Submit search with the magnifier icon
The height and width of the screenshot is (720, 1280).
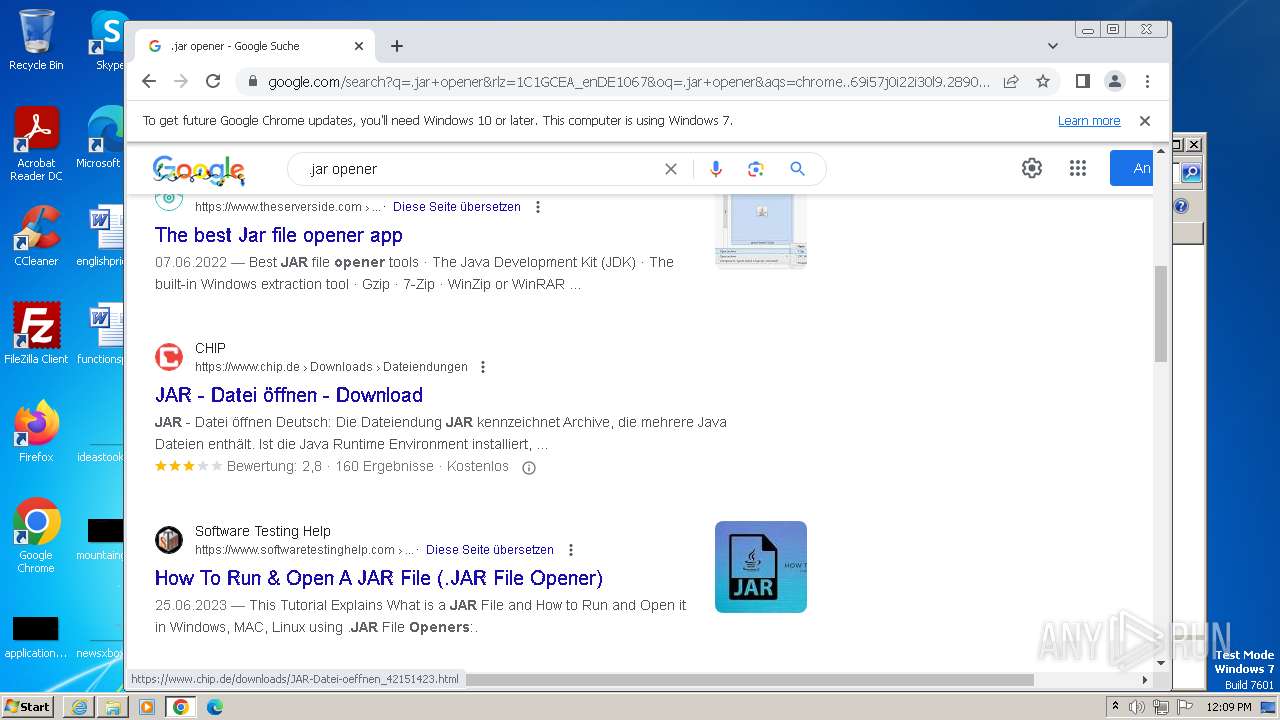797,169
